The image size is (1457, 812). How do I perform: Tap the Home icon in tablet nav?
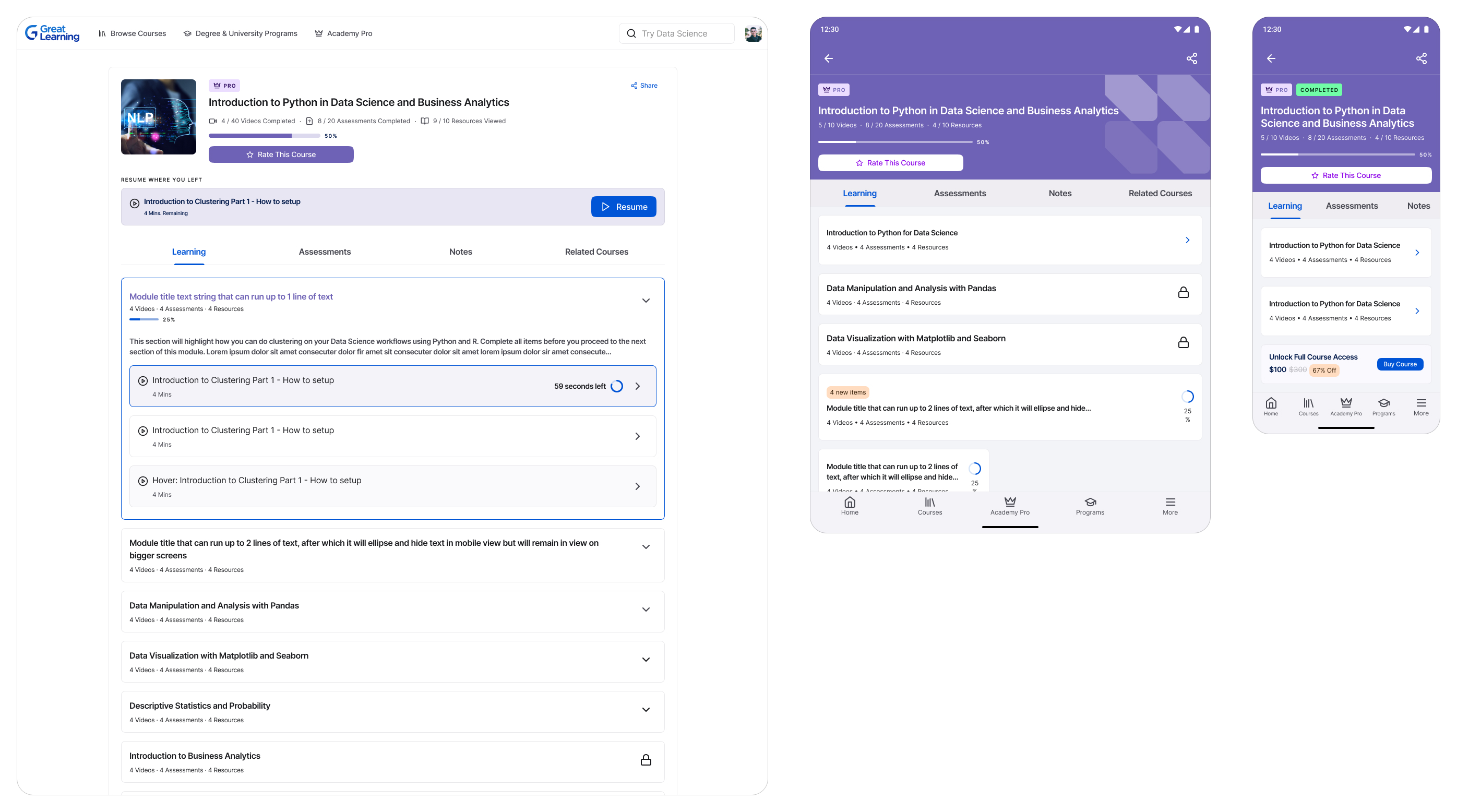(x=849, y=502)
